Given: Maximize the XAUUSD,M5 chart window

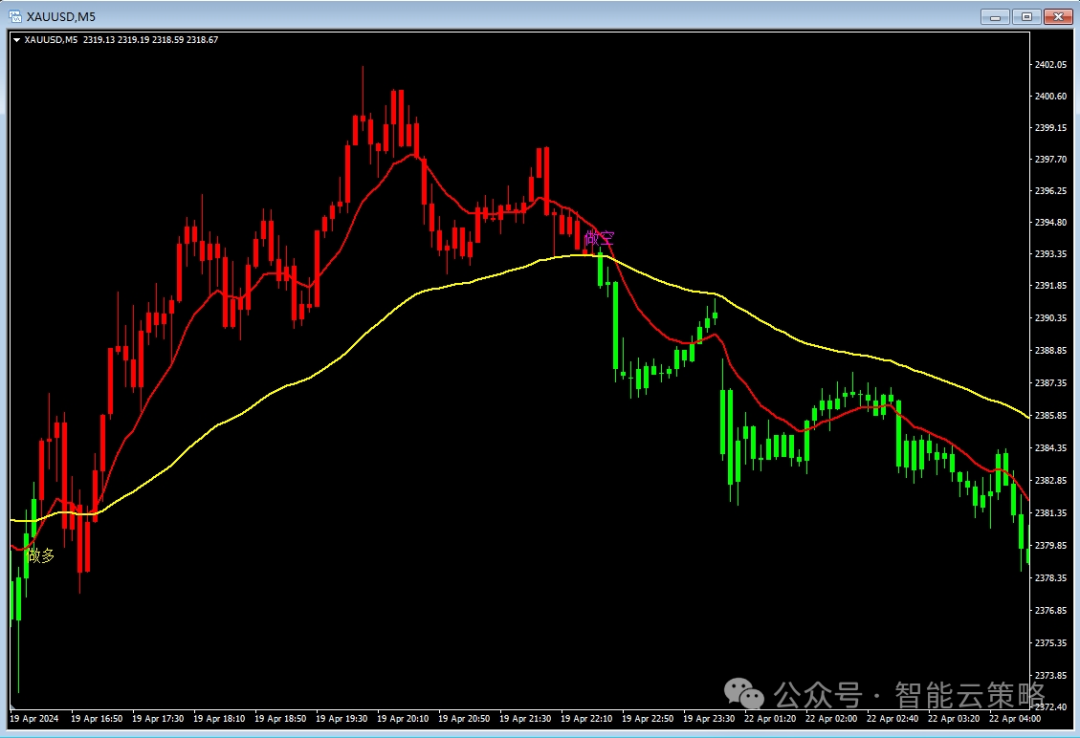Looking at the screenshot, I should (x=1026, y=17).
